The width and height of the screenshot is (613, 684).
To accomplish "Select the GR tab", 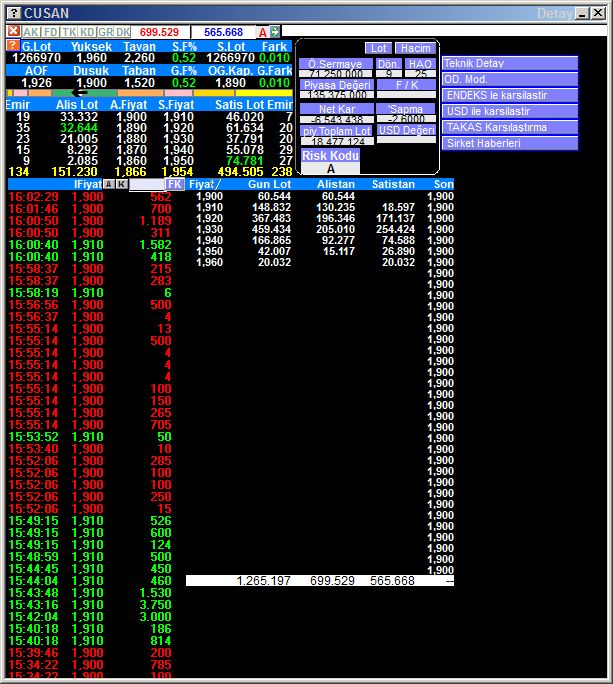I will 106,32.
